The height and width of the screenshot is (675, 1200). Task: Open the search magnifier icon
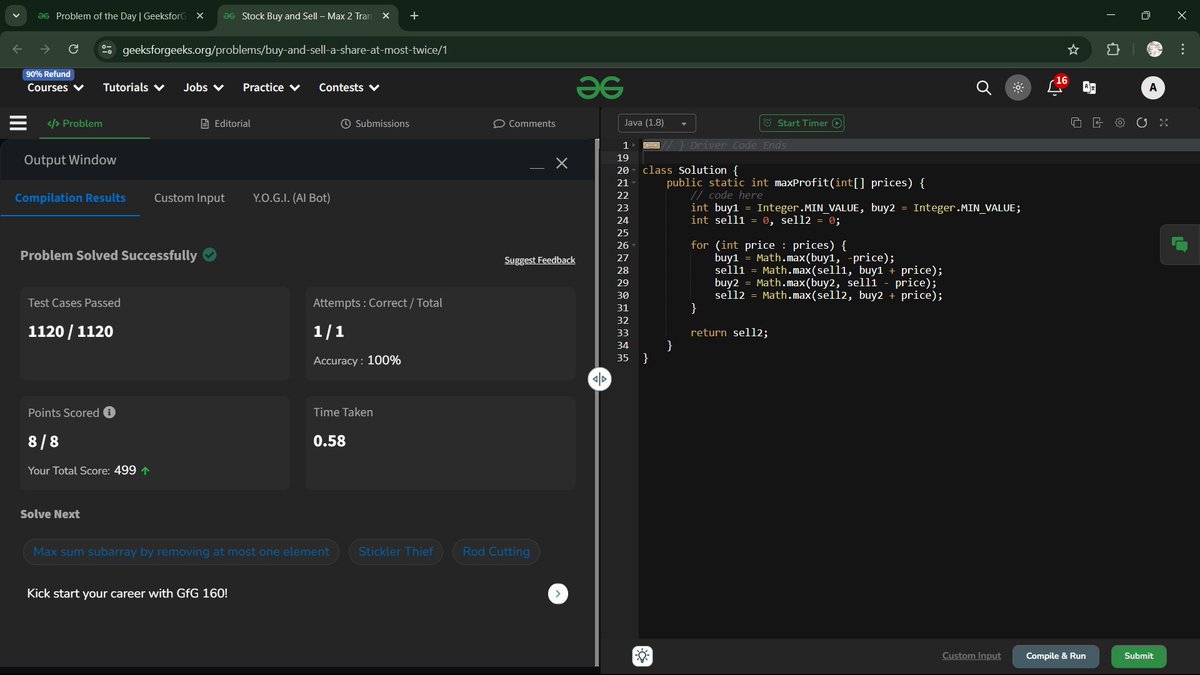click(x=984, y=88)
